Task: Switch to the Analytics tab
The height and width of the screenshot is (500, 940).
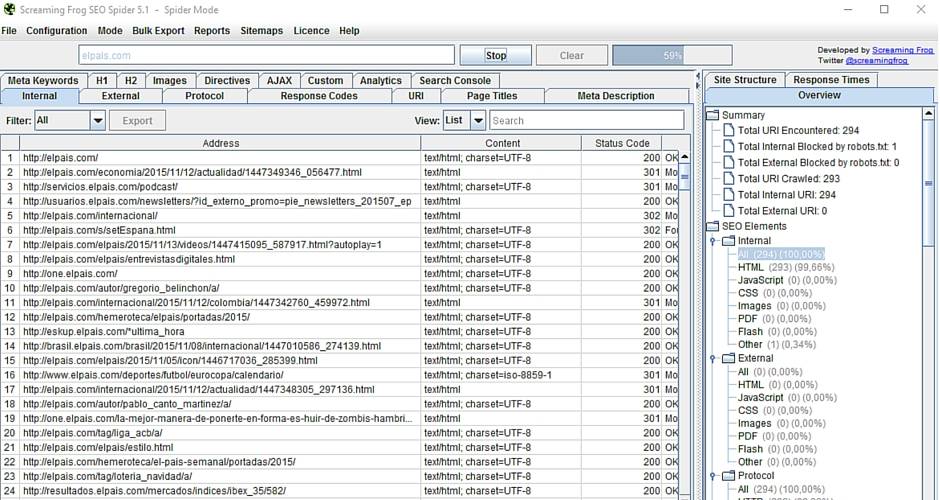Action: (381, 80)
